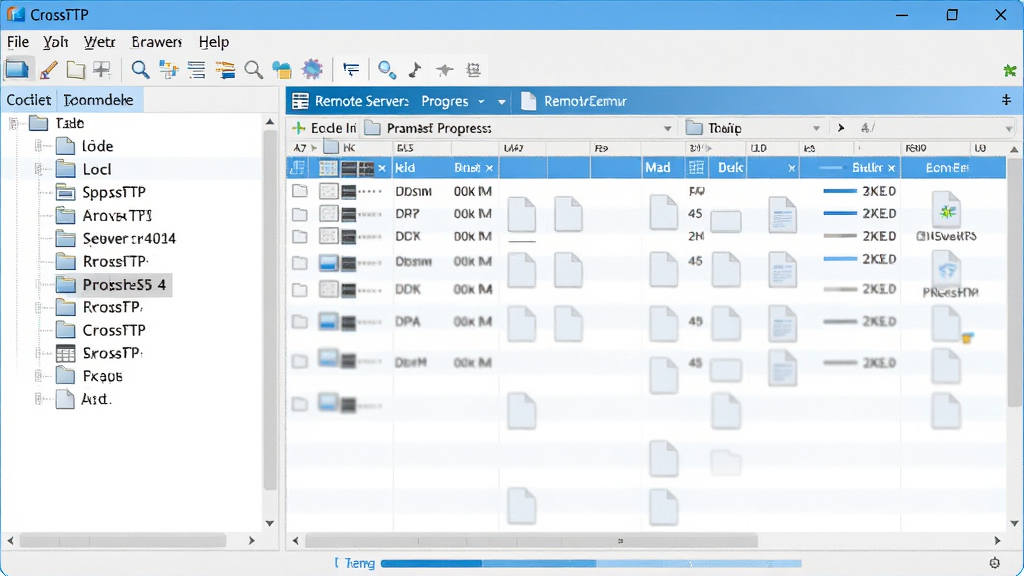
Task: Click the Tiemg transfer progress bar
Action: (591, 563)
